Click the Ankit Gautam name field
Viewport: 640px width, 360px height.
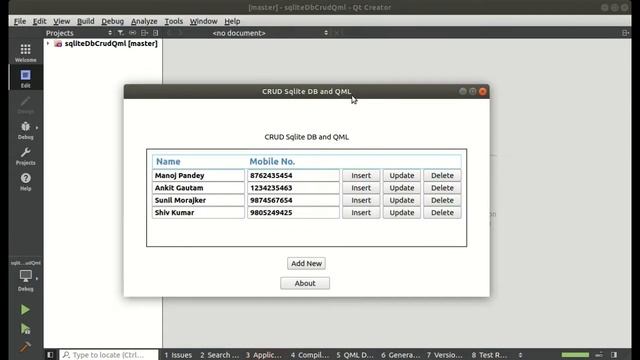click(x=198, y=188)
